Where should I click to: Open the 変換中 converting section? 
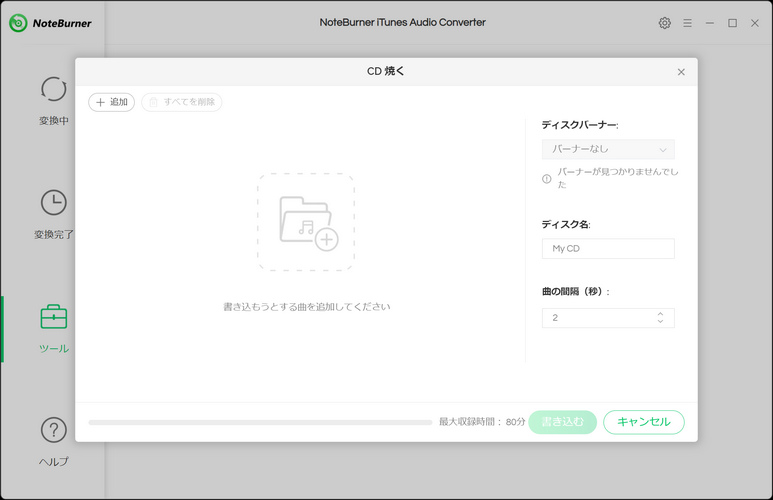pos(54,101)
